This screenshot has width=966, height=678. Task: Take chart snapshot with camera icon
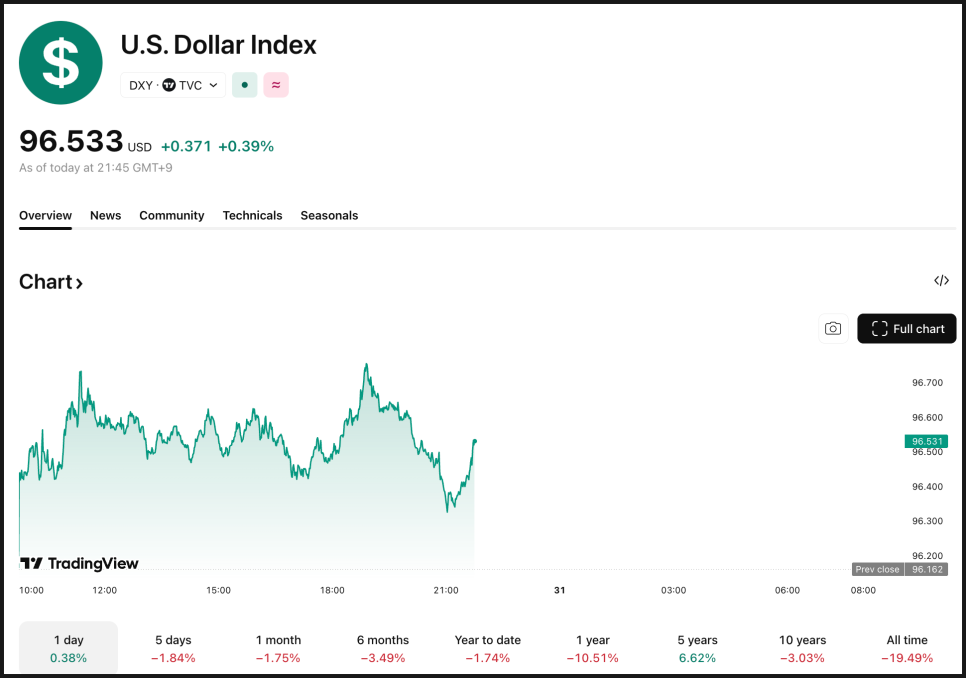[x=833, y=328]
